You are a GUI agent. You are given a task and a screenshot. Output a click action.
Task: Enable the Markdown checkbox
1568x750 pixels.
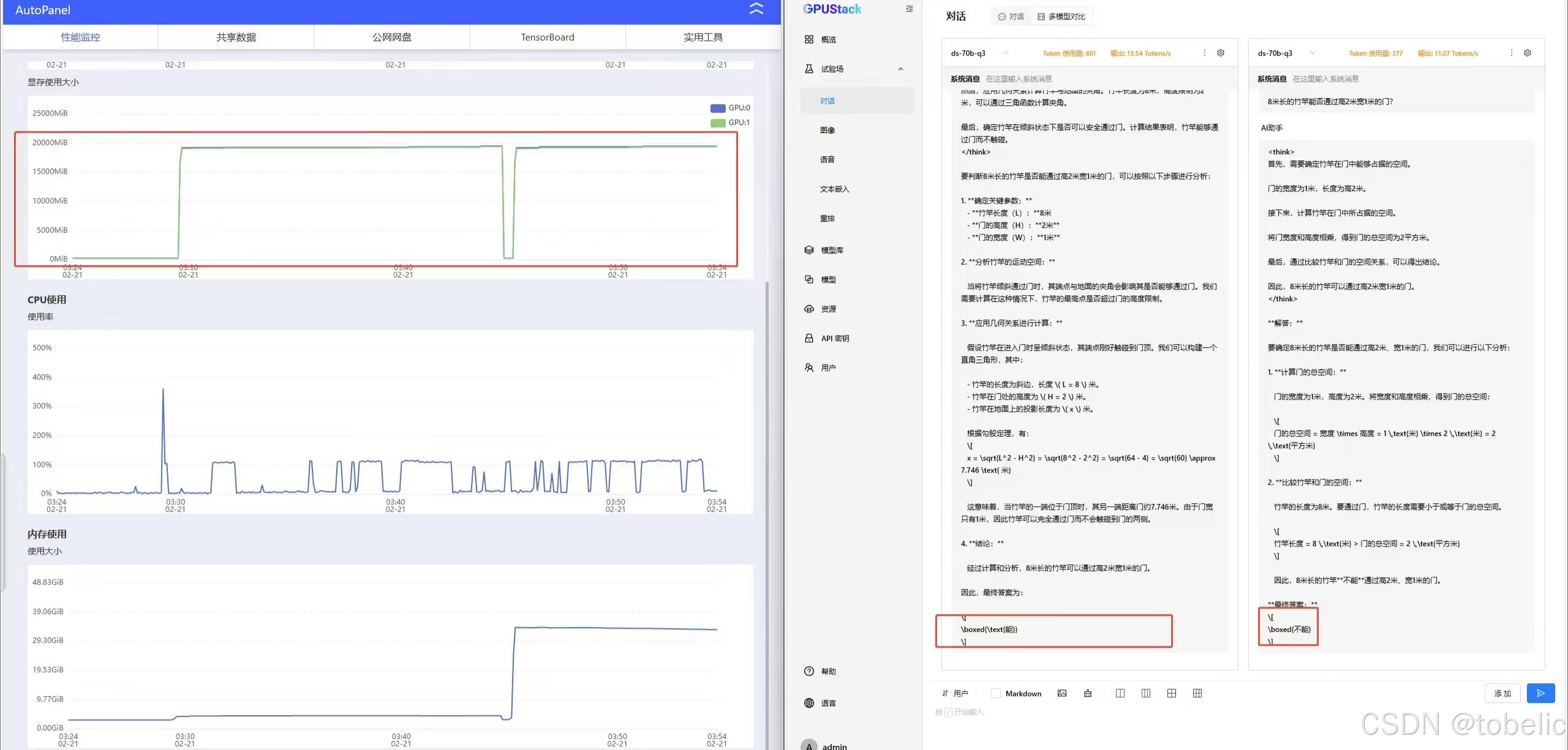996,693
